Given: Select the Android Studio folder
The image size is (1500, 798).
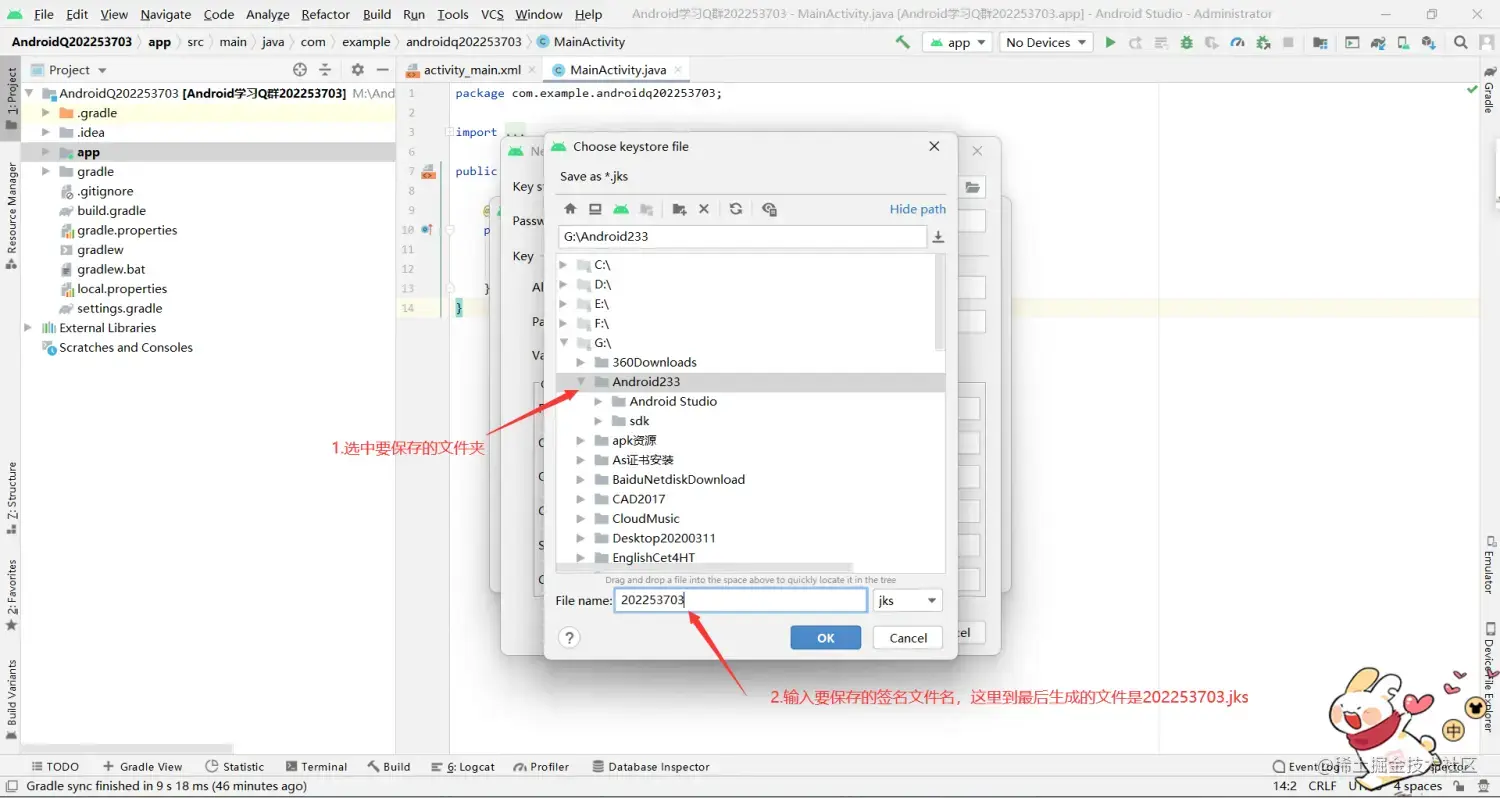Looking at the screenshot, I should [673, 401].
